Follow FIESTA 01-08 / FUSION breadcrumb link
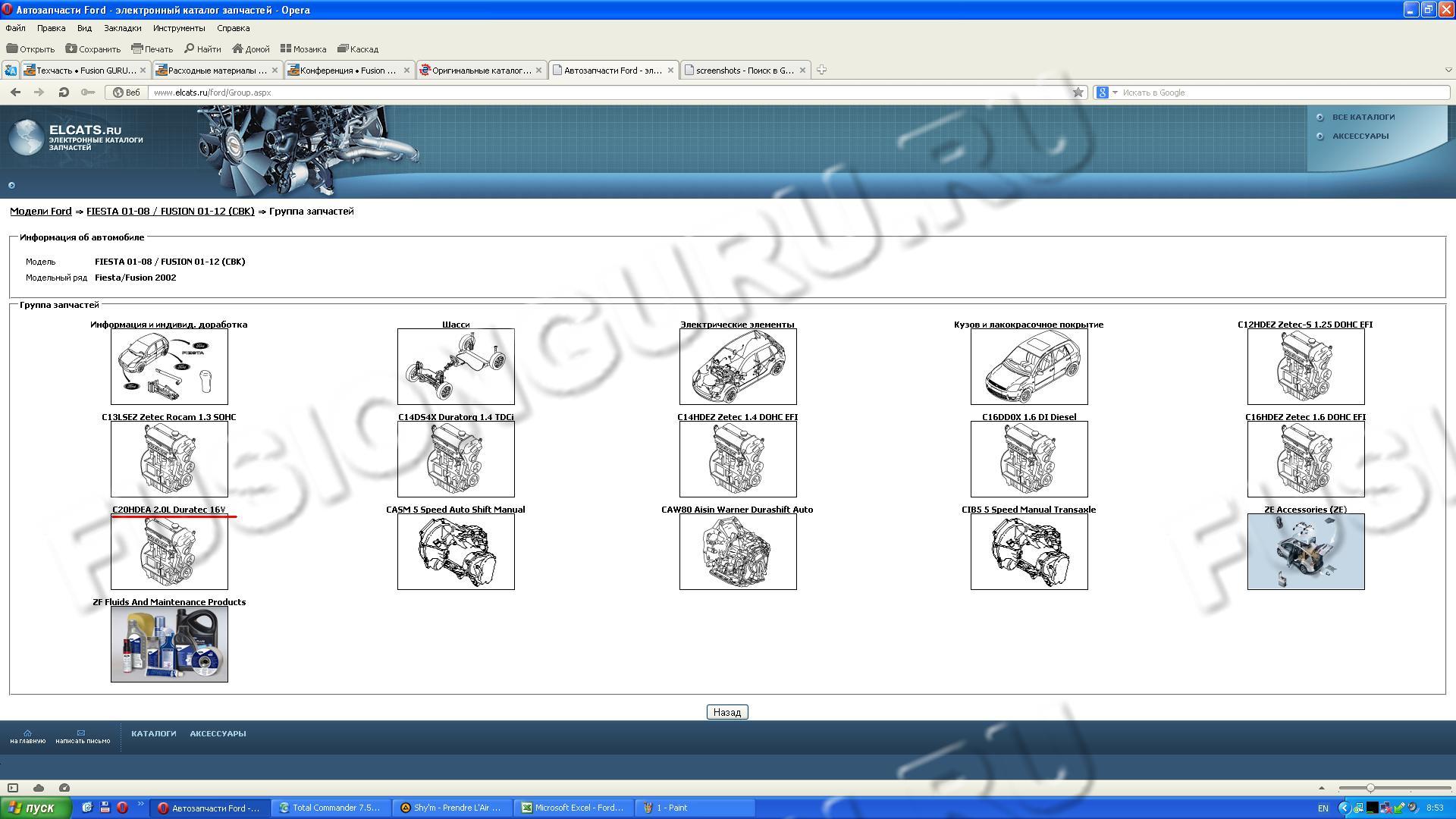 click(x=171, y=212)
